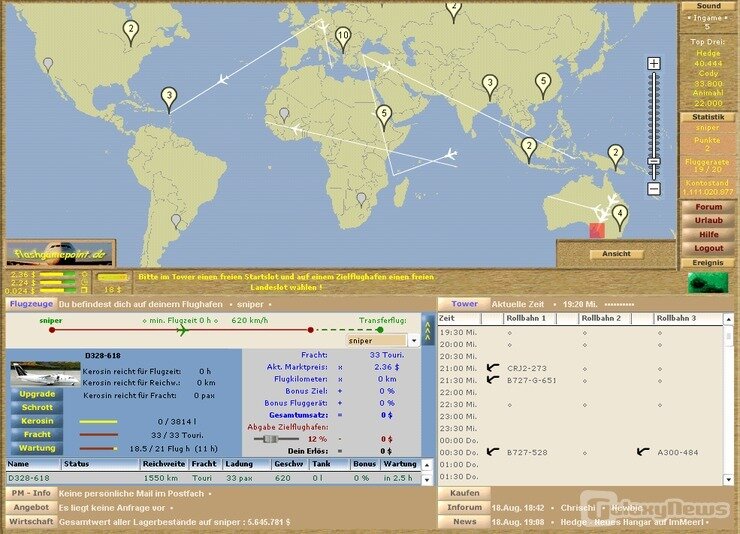Click the Ansicht button below the map

coord(616,254)
